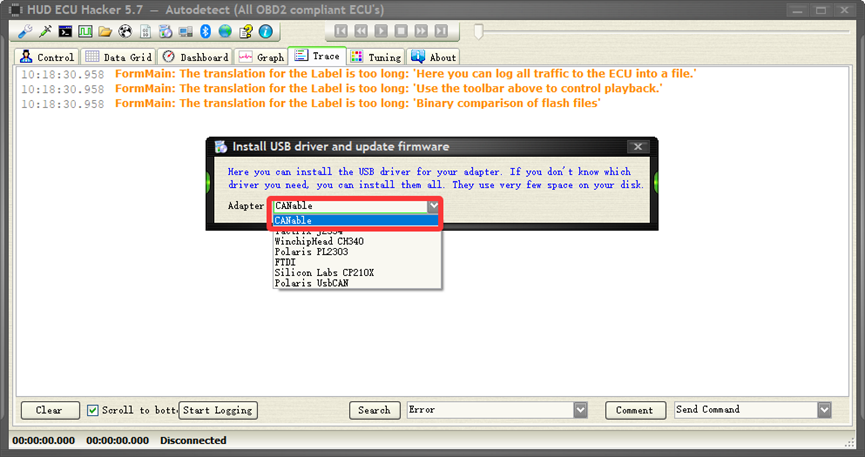
Task: Expand the Send Command dropdown arrow
Action: coord(824,410)
